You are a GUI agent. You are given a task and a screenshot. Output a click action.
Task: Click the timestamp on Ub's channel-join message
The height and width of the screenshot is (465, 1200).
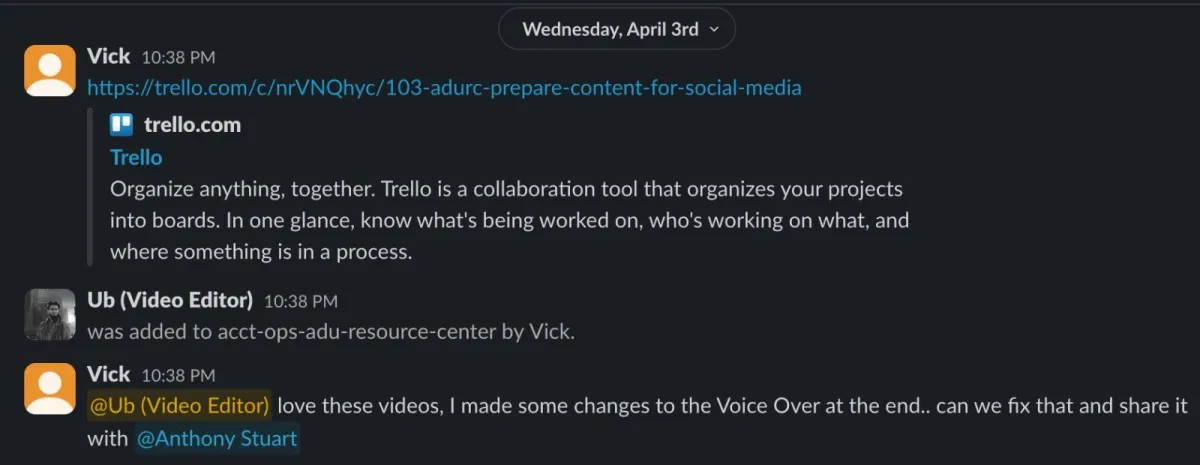[301, 301]
